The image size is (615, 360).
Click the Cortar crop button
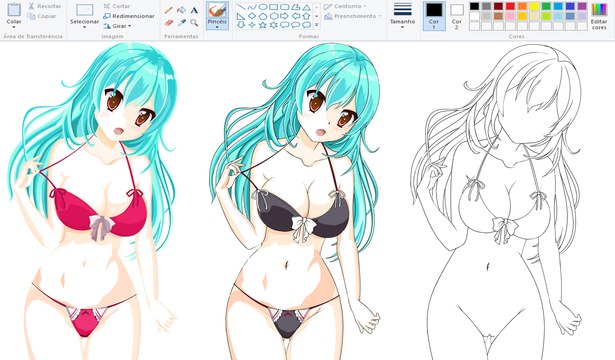pyautogui.click(x=116, y=6)
